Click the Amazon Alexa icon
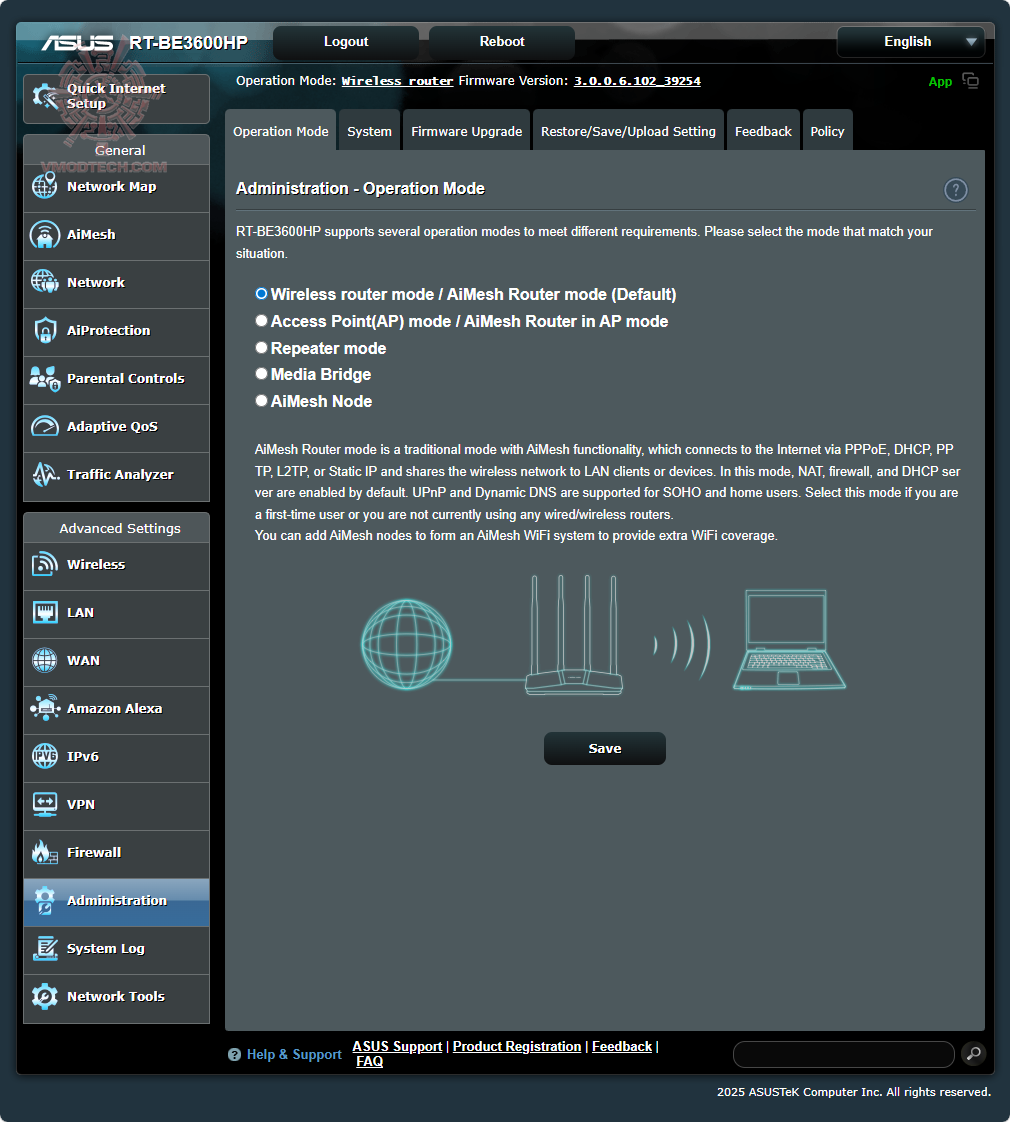The height and width of the screenshot is (1122, 1010). [44, 708]
